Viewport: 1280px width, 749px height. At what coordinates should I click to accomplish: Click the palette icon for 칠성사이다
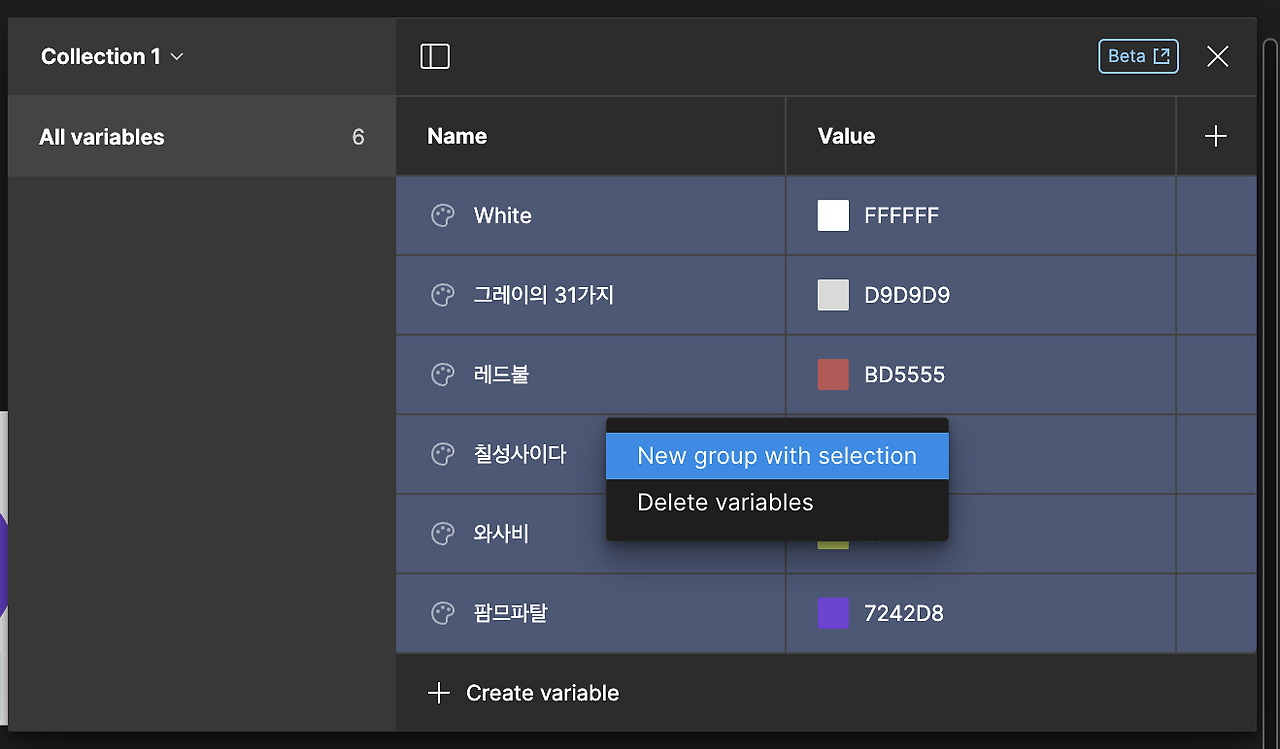point(443,454)
